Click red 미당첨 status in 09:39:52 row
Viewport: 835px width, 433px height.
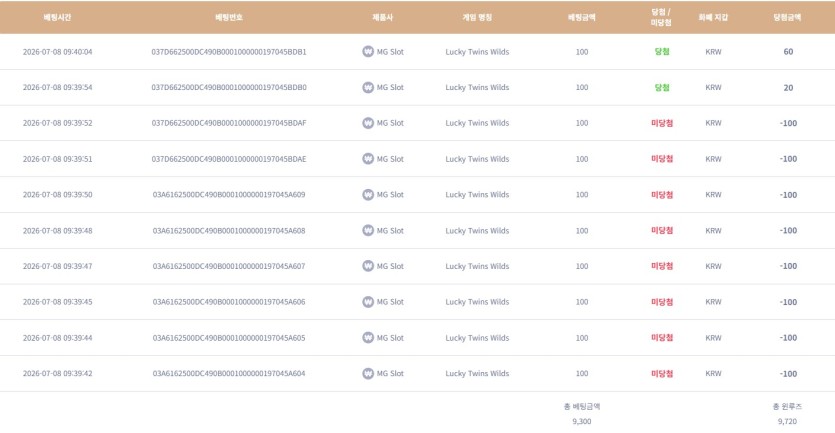point(662,123)
